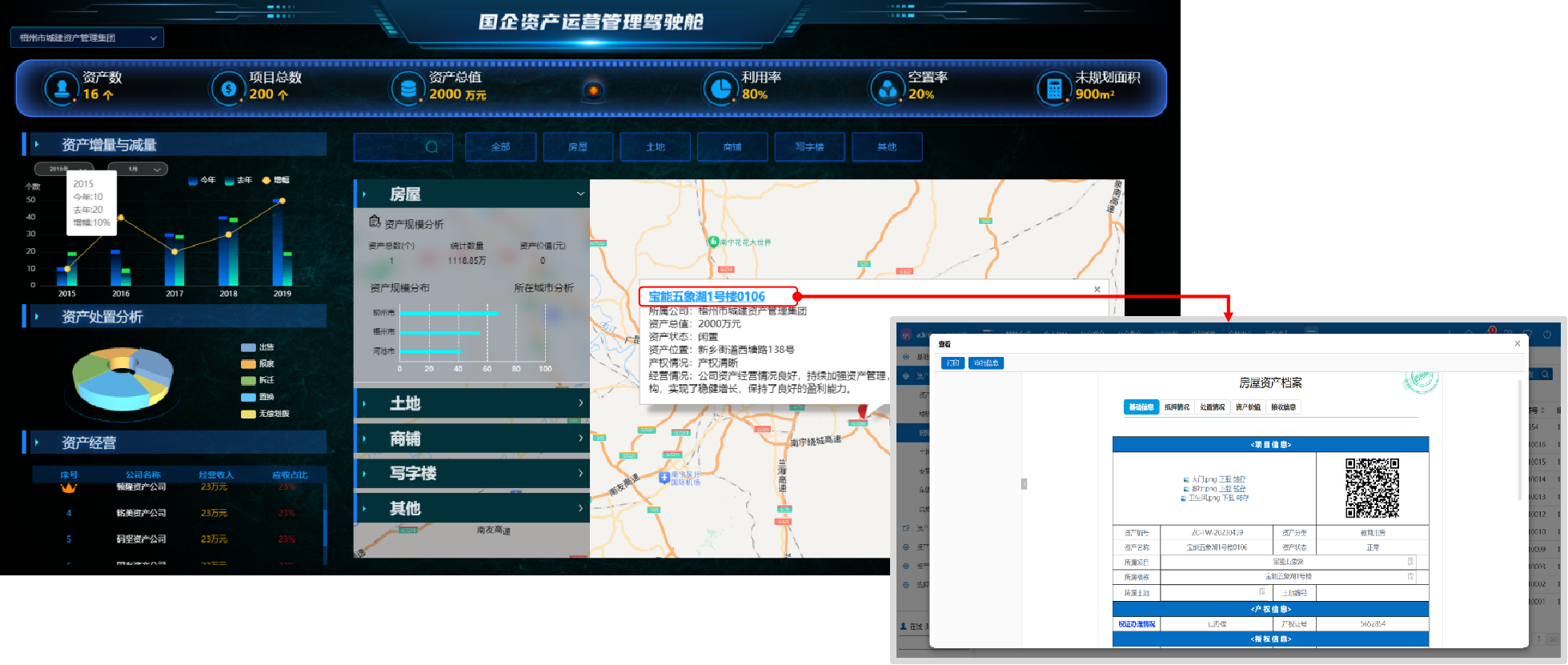
Task: Click the picker icon in the 所属土地 field
Action: coord(1262,591)
